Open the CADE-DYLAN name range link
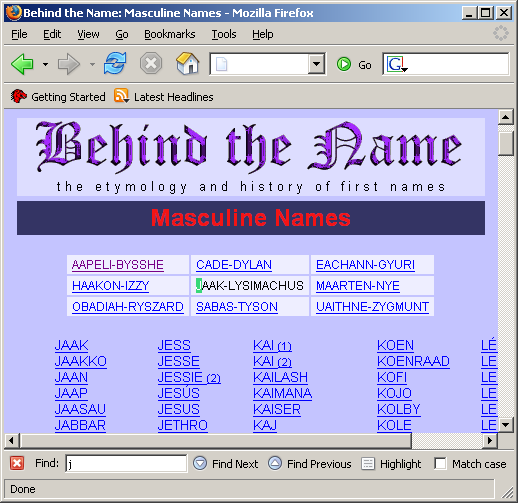The height and width of the screenshot is (503, 518). 234,265
